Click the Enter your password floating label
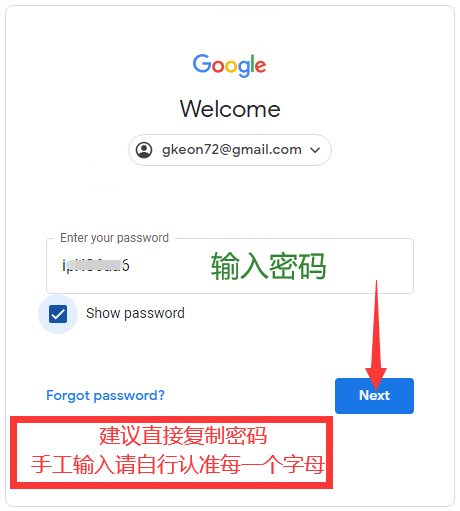The image size is (460, 511). pos(114,238)
